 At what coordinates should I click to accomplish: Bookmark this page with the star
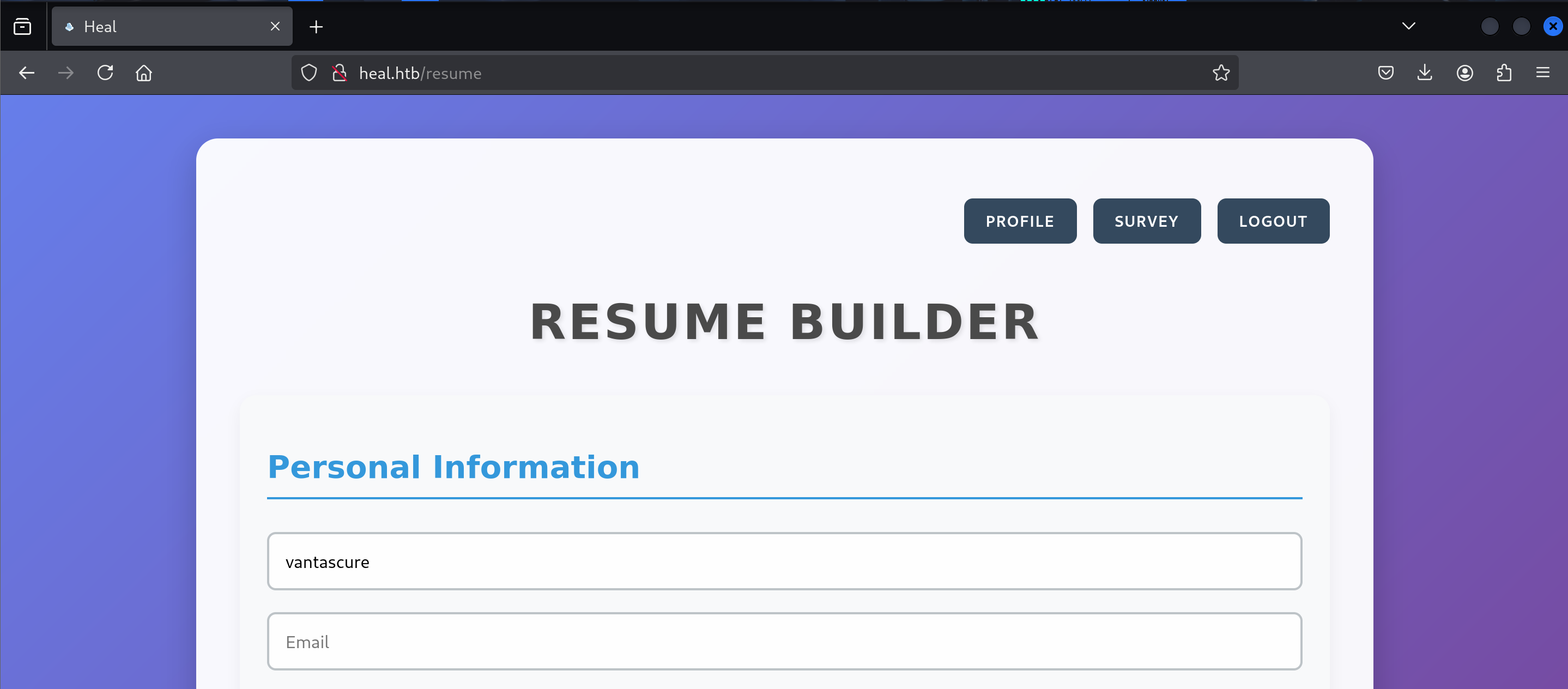click(1220, 73)
